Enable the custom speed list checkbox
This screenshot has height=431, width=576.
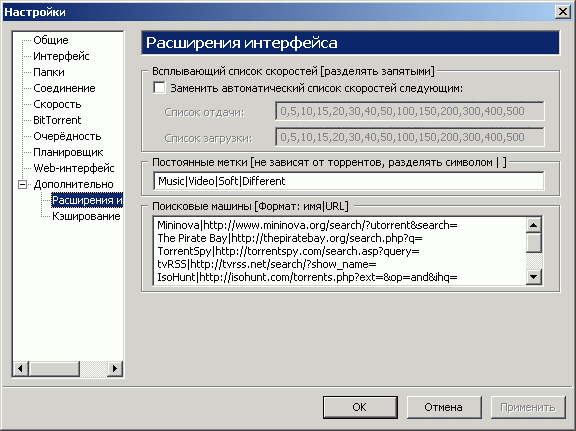[159, 88]
